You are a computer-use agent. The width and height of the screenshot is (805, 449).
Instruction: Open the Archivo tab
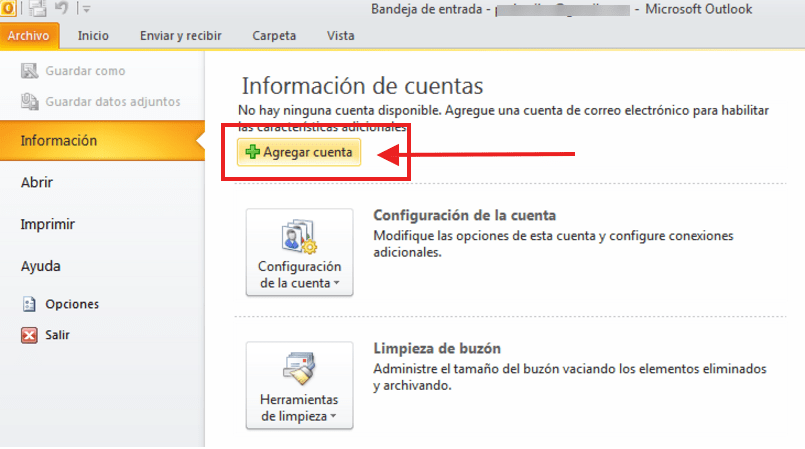tap(29, 35)
